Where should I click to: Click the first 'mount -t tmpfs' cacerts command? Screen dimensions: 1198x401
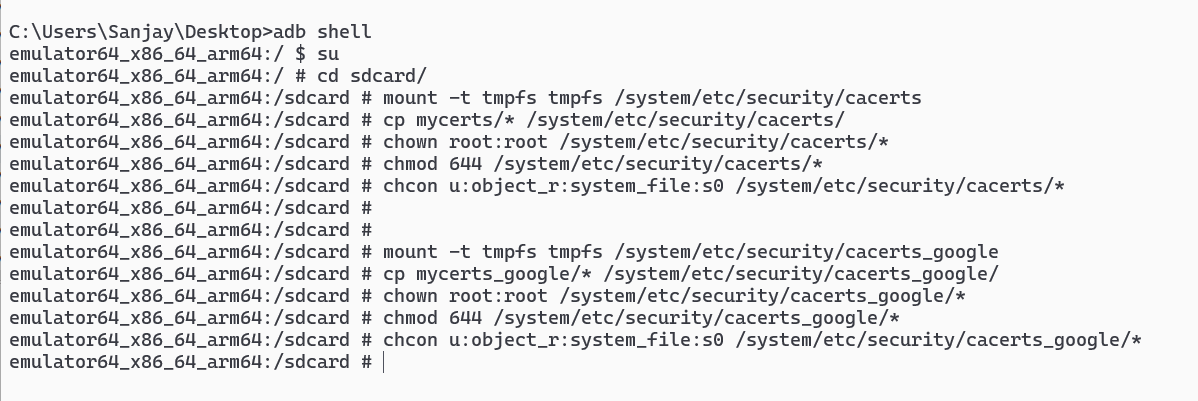[x=652, y=99]
